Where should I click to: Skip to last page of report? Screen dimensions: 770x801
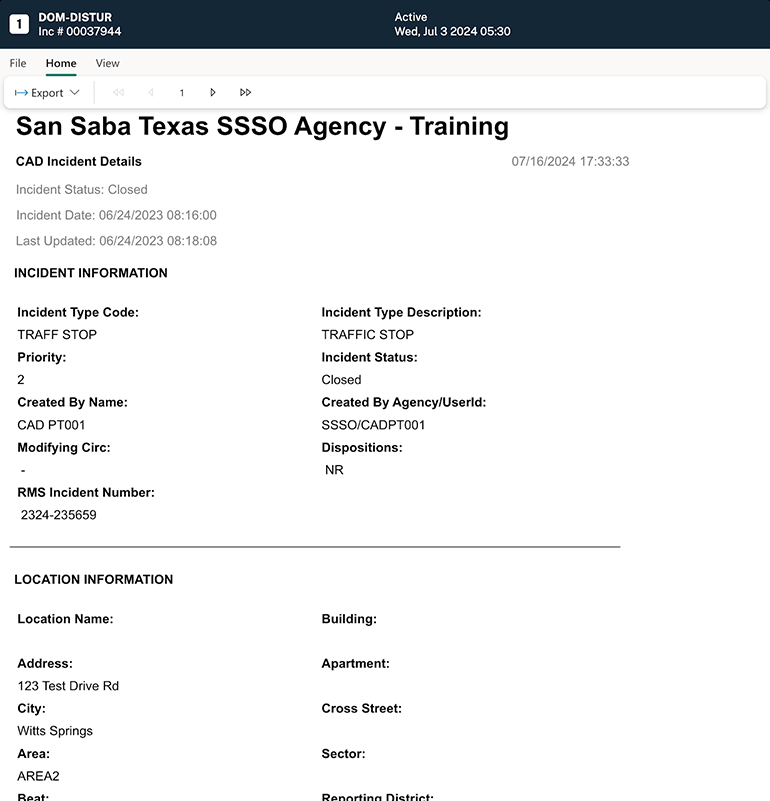tap(245, 93)
